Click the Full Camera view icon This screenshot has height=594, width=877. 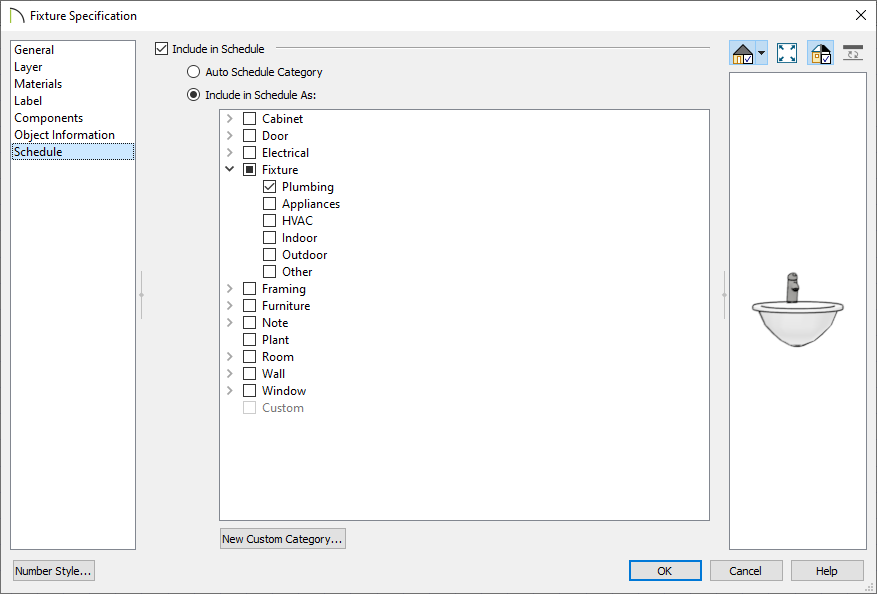coord(742,54)
